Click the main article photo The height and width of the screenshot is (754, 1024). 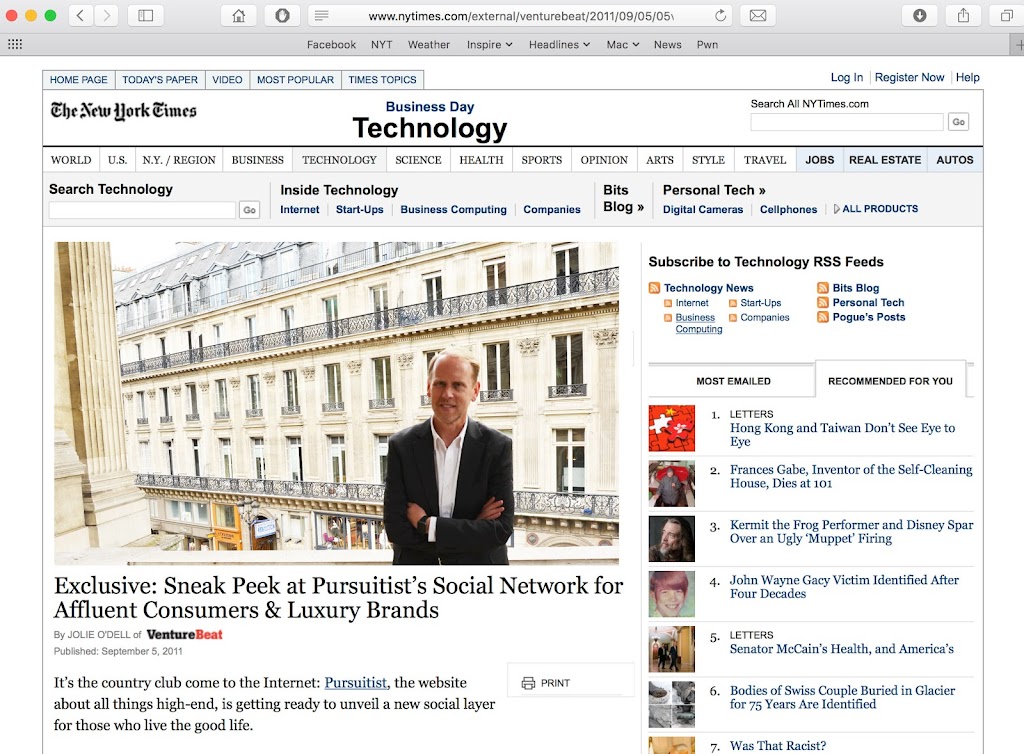pyautogui.click(x=336, y=403)
